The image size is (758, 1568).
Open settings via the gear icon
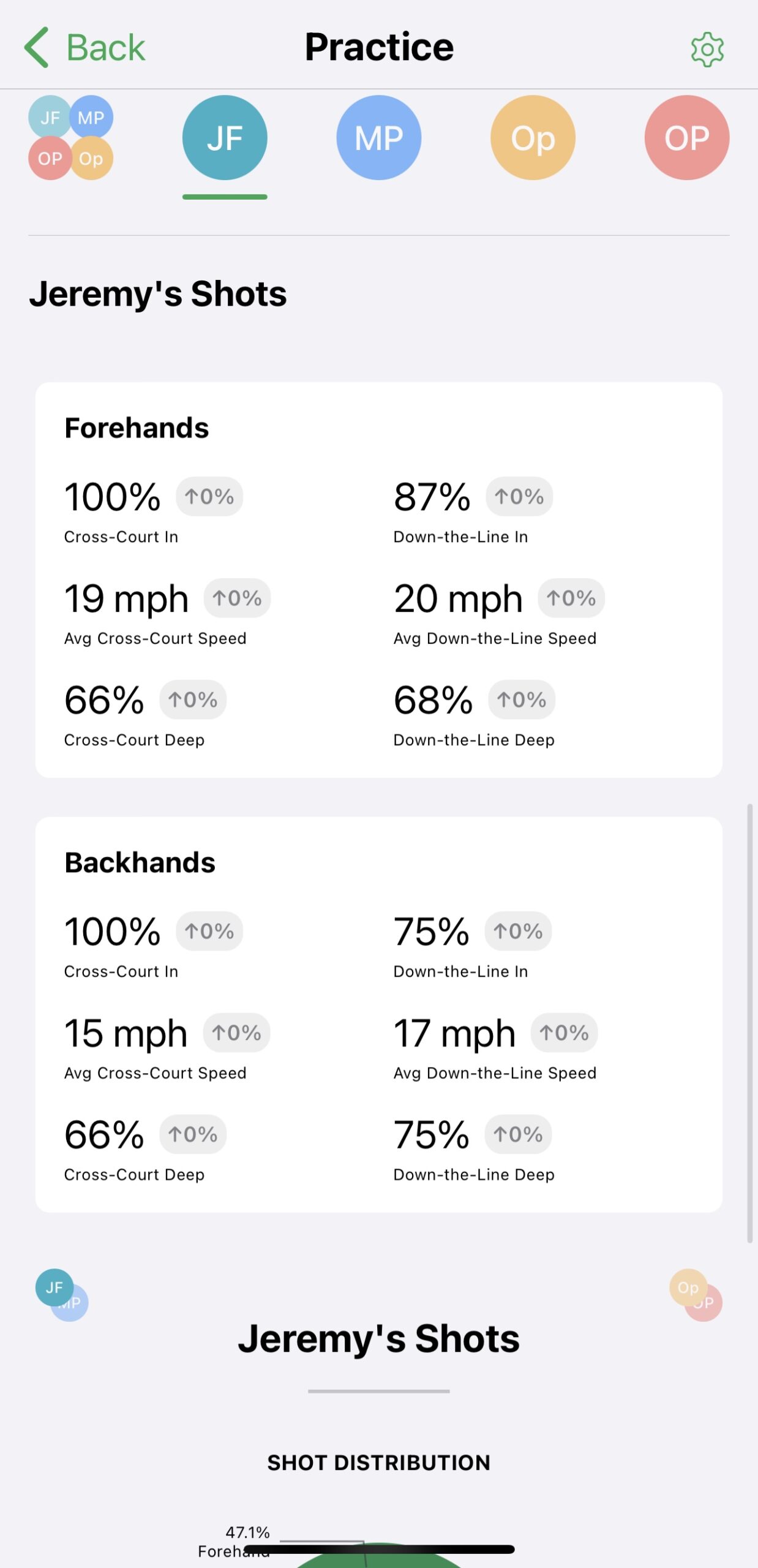707,50
